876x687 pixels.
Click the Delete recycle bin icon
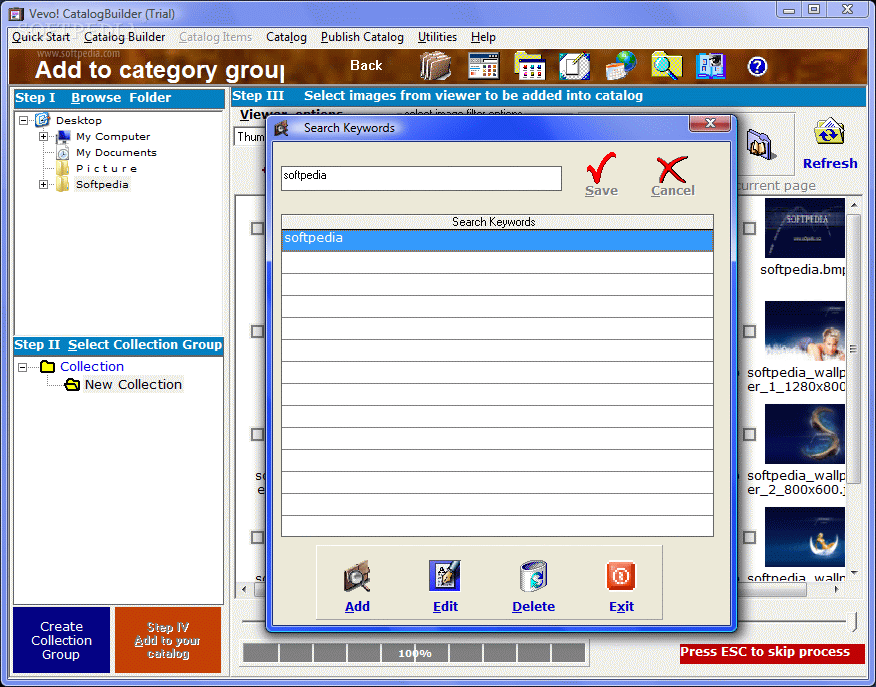(534, 576)
